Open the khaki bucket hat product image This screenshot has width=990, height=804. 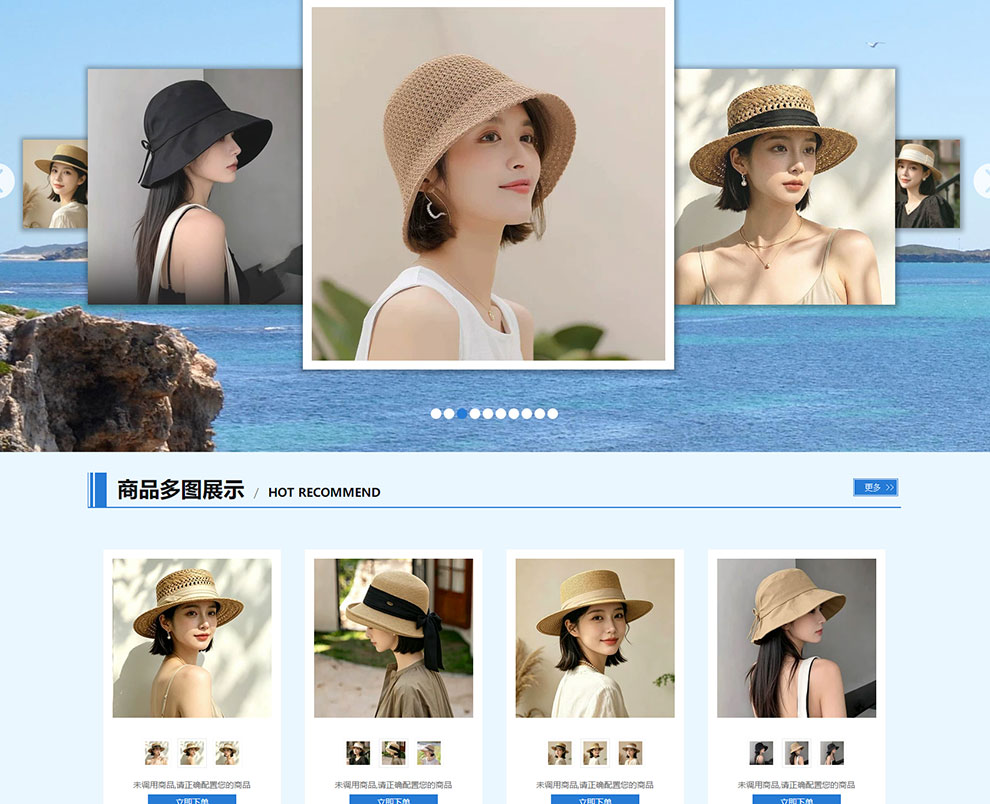(x=796, y=638)
